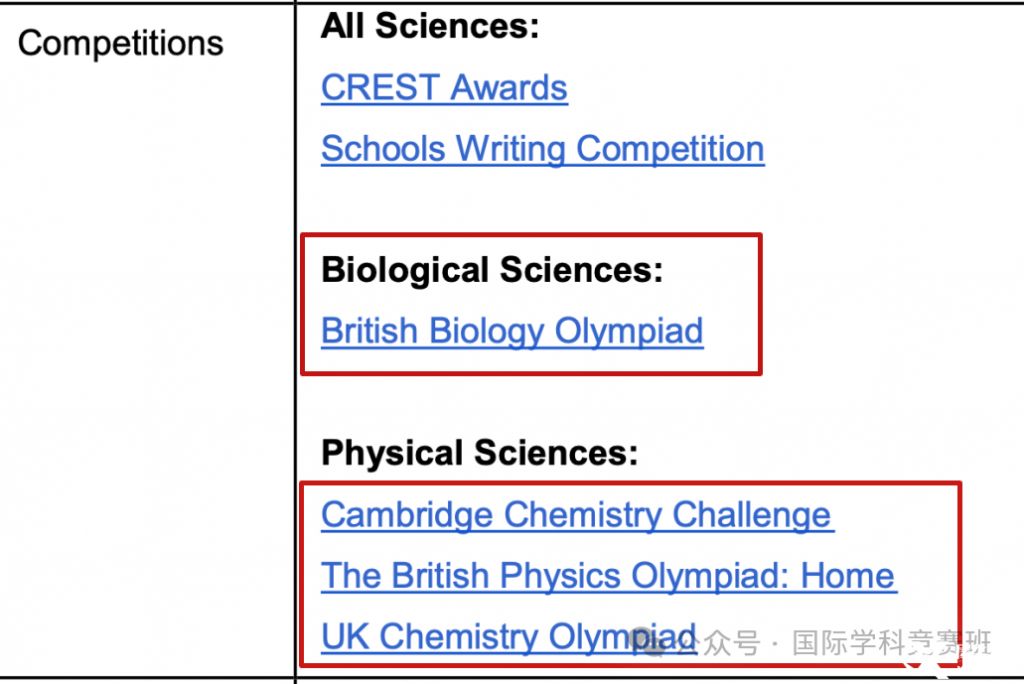Screen dimensions: 1024x684
Task: Click the word Competition in the Schools Writing link
Action: pyautogui.click(x=670, y=149)
